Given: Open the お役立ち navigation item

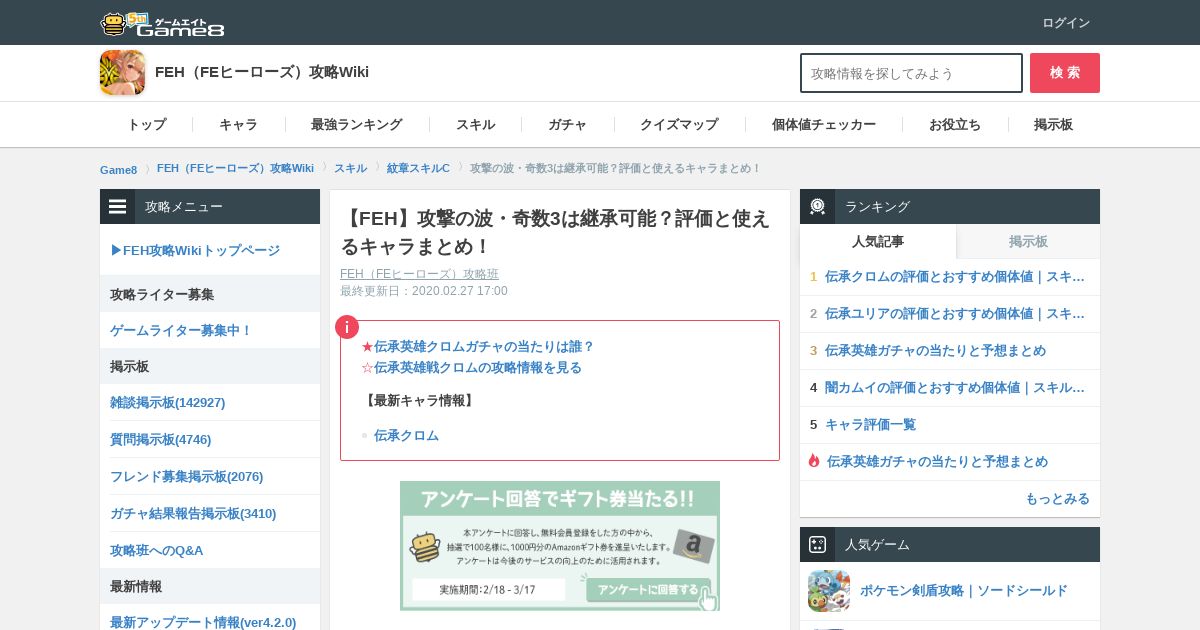Looking at the screenshot, I should click(955, 125).
